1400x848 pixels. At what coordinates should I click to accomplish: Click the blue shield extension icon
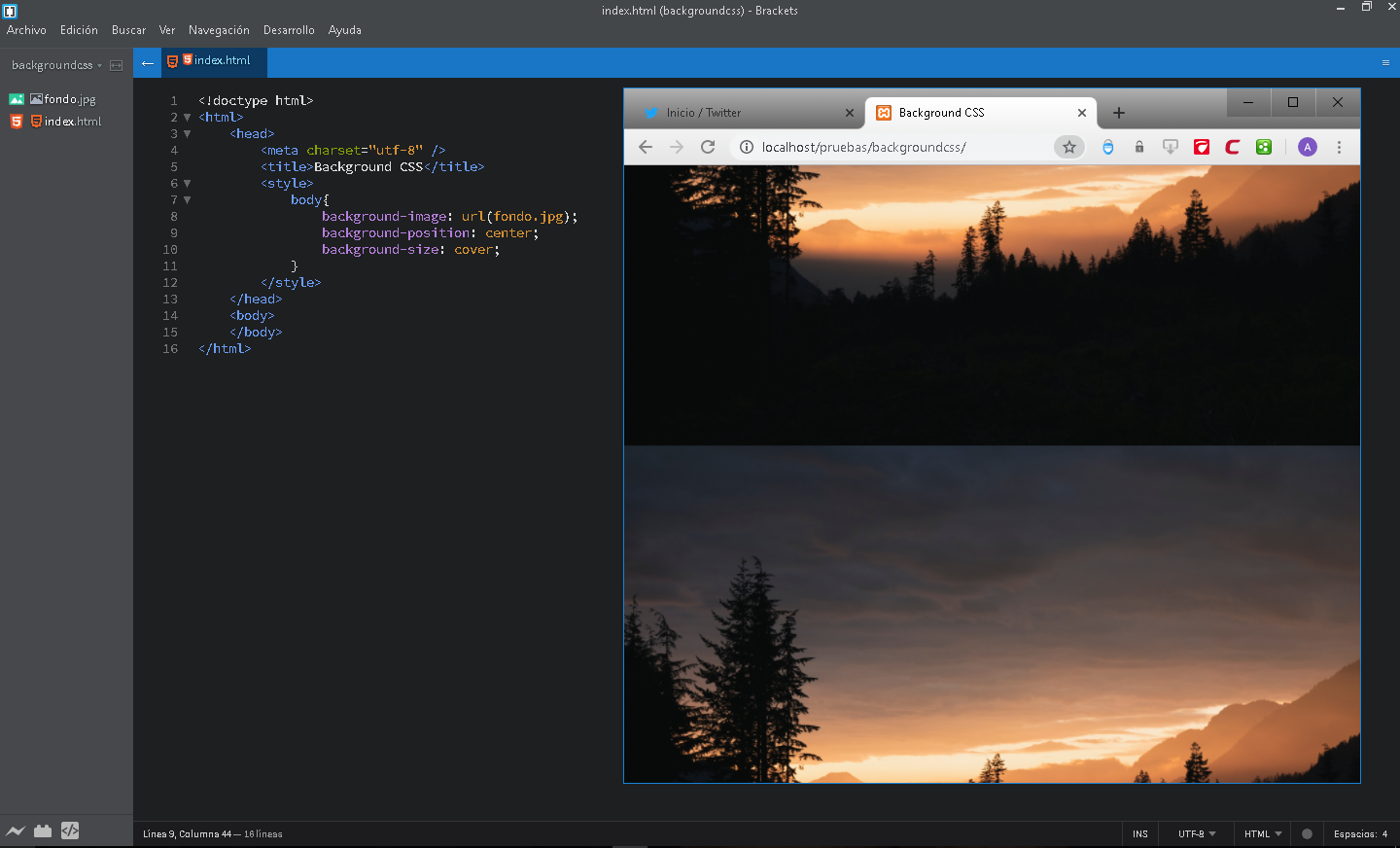[x=1108, y=147]
